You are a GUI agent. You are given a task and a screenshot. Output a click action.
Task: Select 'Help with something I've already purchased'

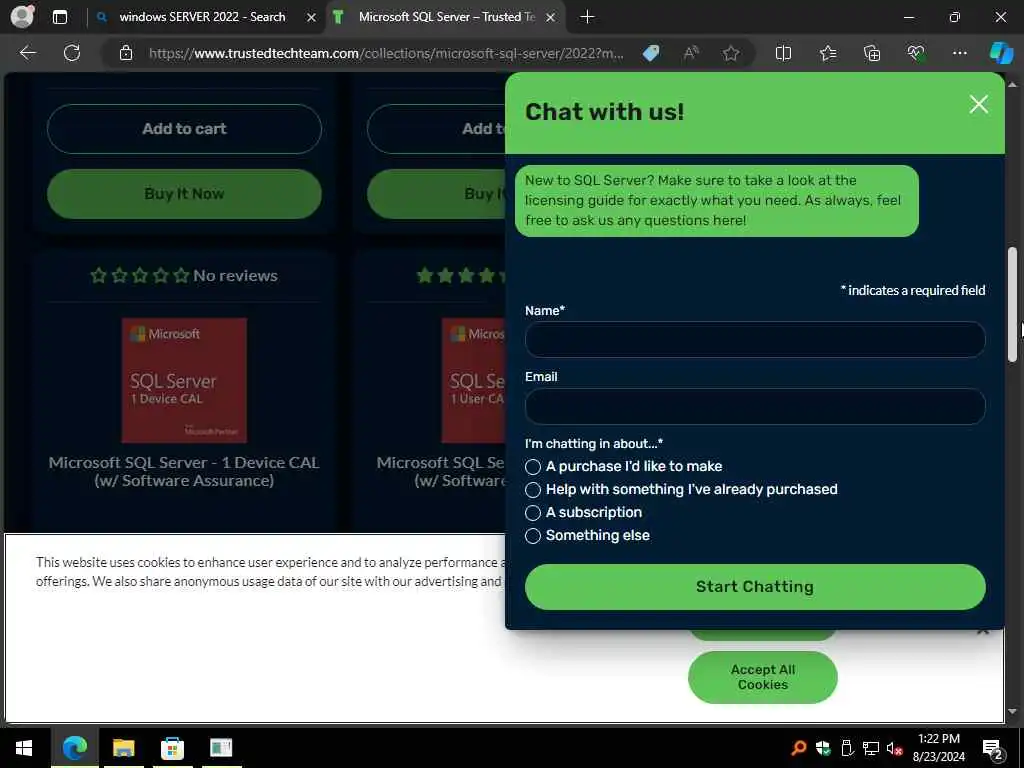pyautogui.click(x=533, y=490)
